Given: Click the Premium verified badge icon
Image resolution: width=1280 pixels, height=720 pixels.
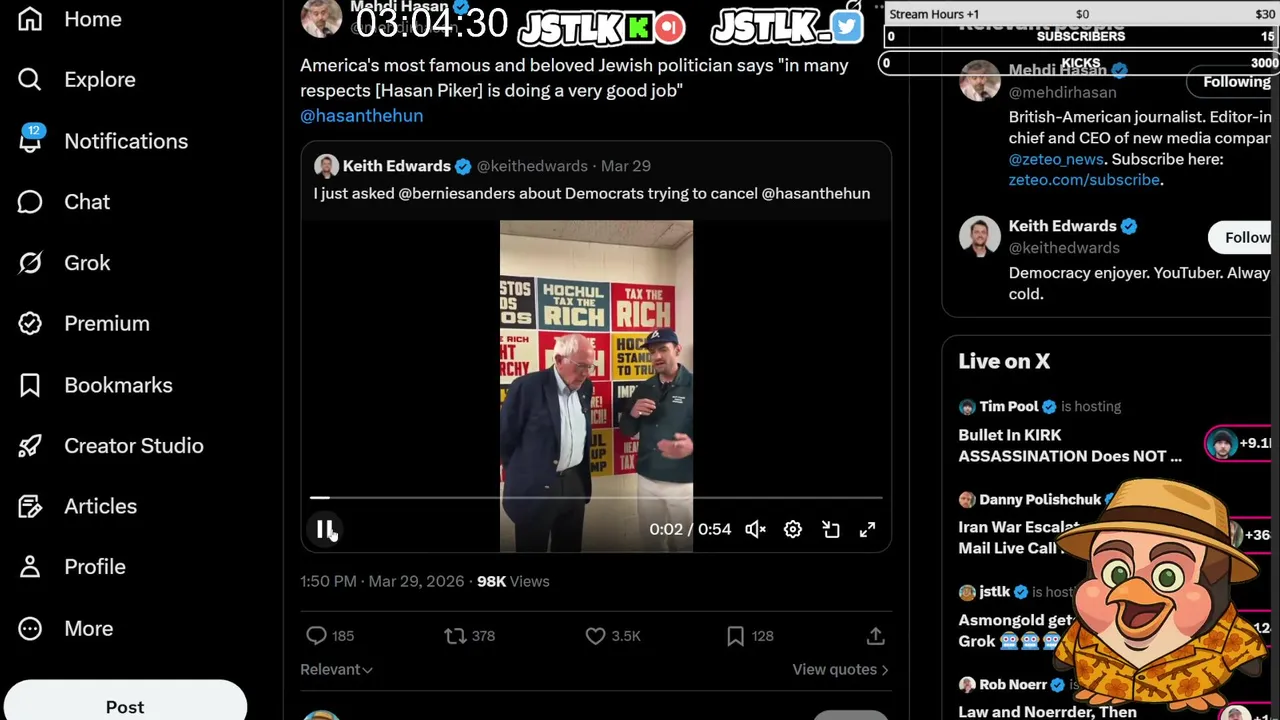Looking at the screenshot, I should 30,324.
